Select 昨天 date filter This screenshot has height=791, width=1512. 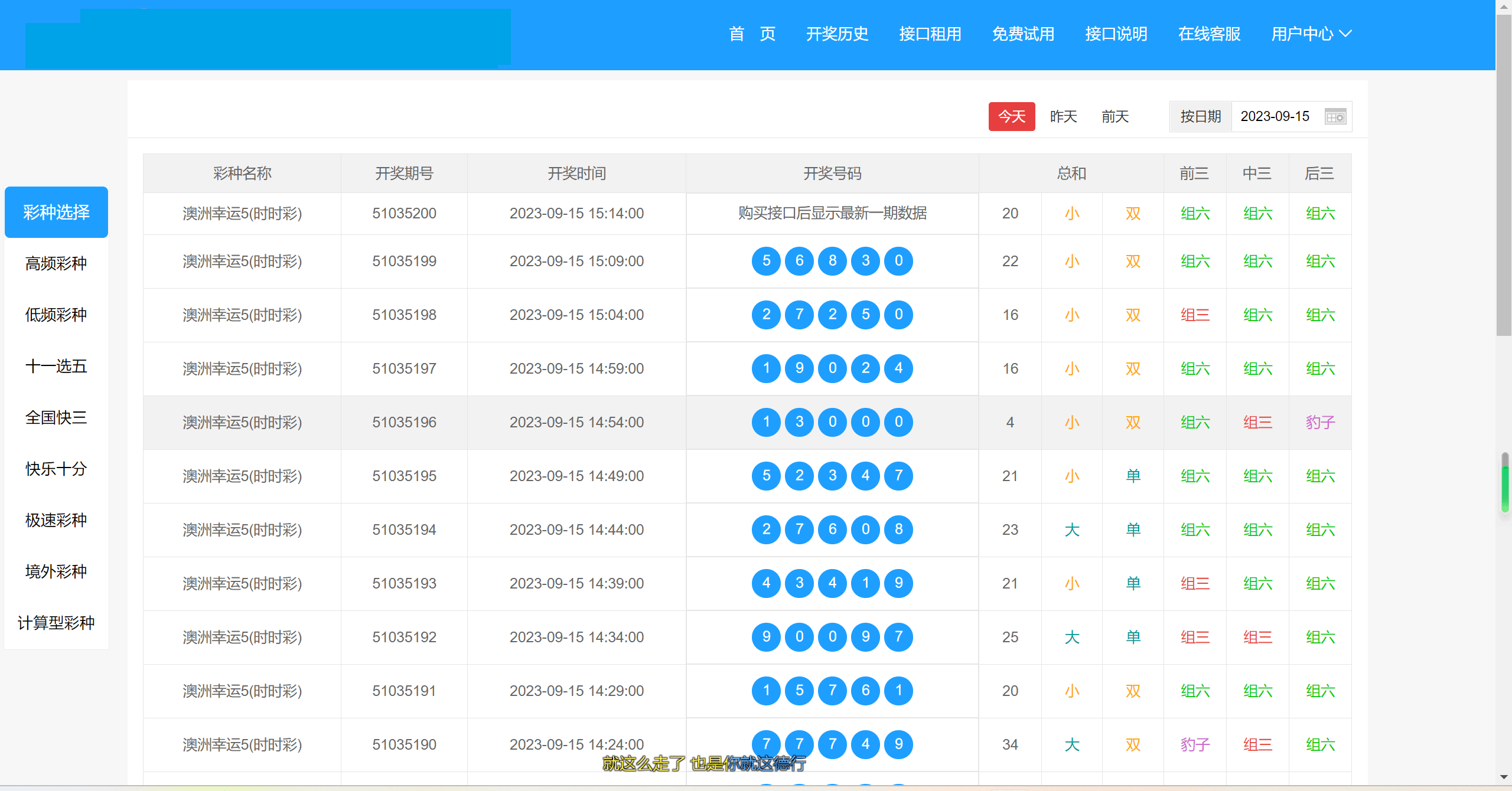pyautogui.click(x=1063, y=116)
